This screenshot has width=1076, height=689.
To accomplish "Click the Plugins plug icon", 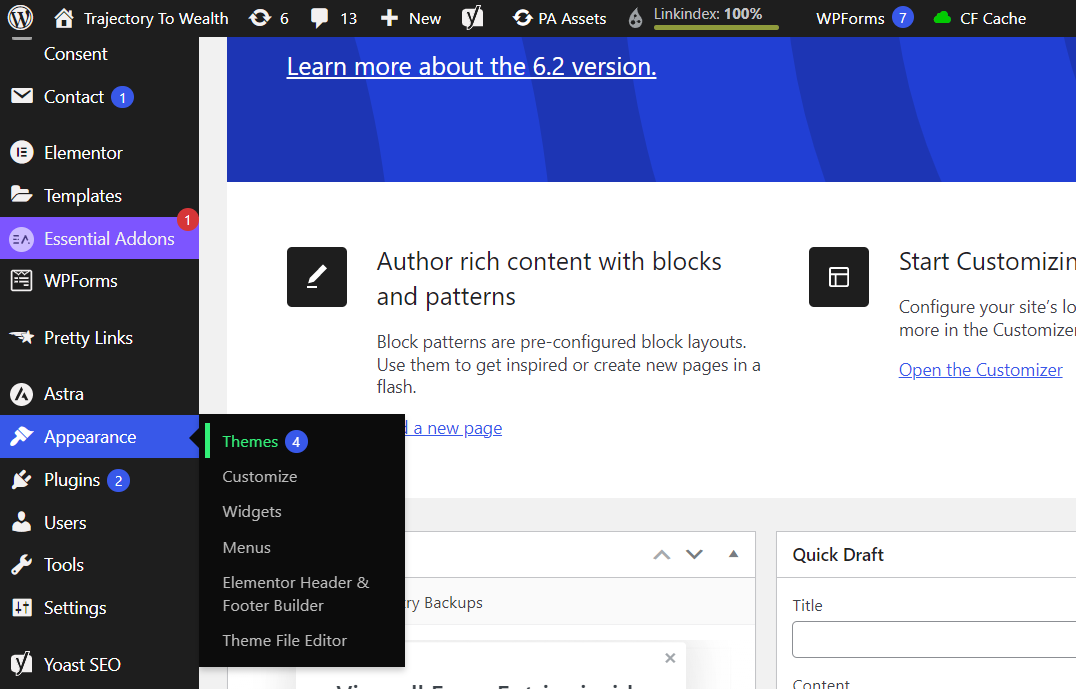I will [21, 479].
